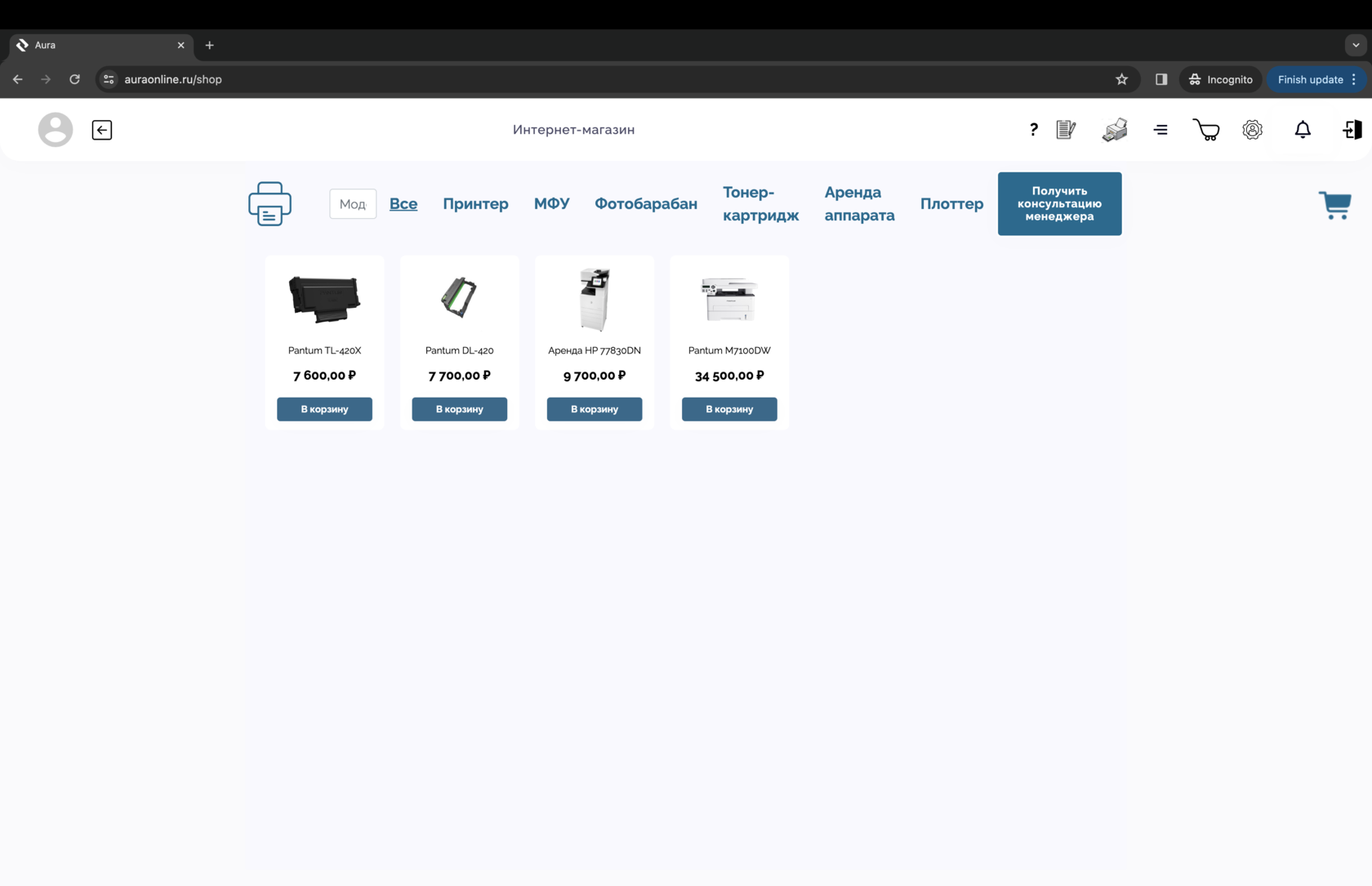
Task: Select the Все category filter
Action: point(403,204)
